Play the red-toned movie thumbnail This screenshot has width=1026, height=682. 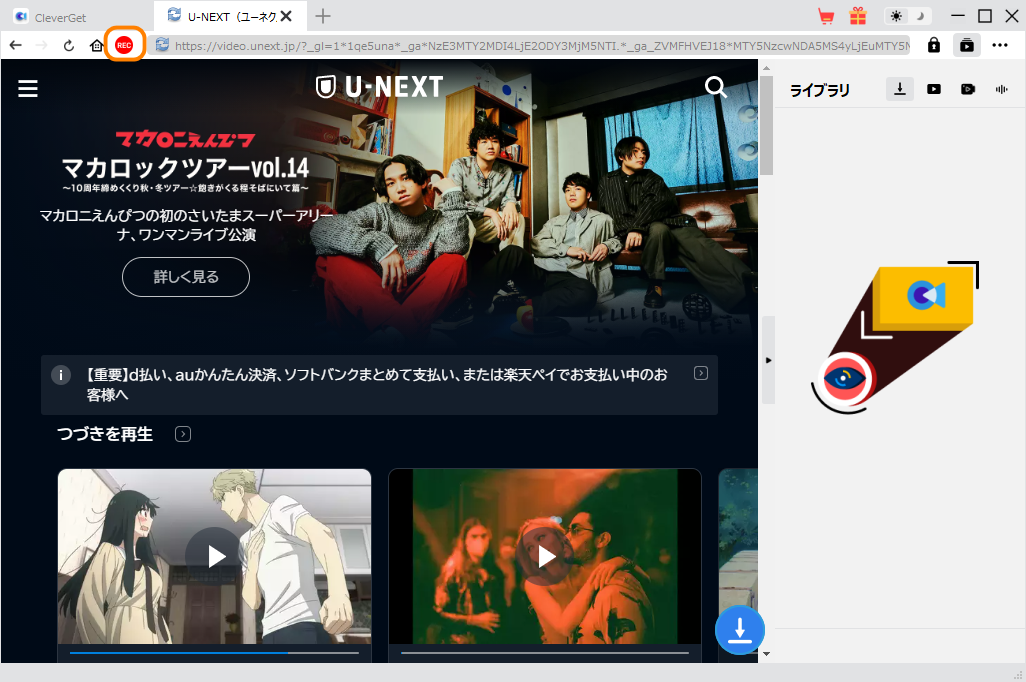tap(544, 556)
